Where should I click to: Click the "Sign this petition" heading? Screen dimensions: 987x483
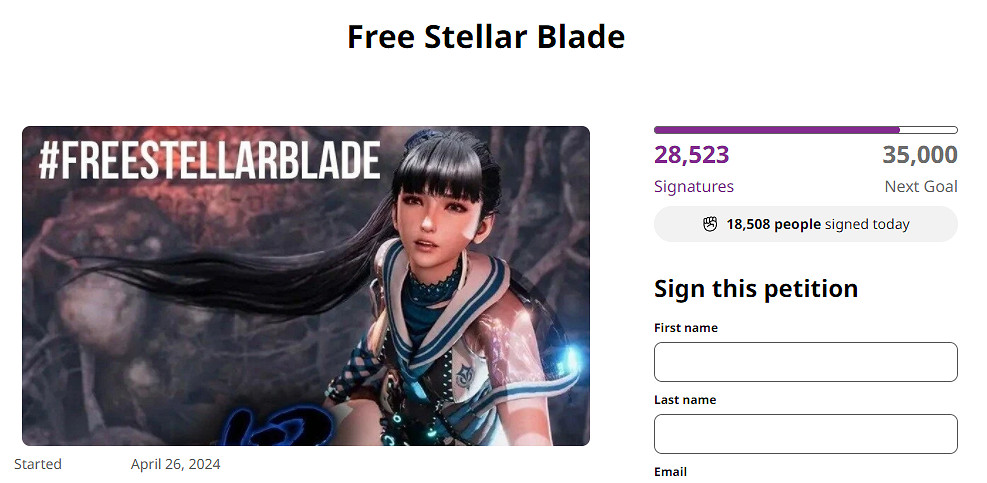[x=756, y=288]
